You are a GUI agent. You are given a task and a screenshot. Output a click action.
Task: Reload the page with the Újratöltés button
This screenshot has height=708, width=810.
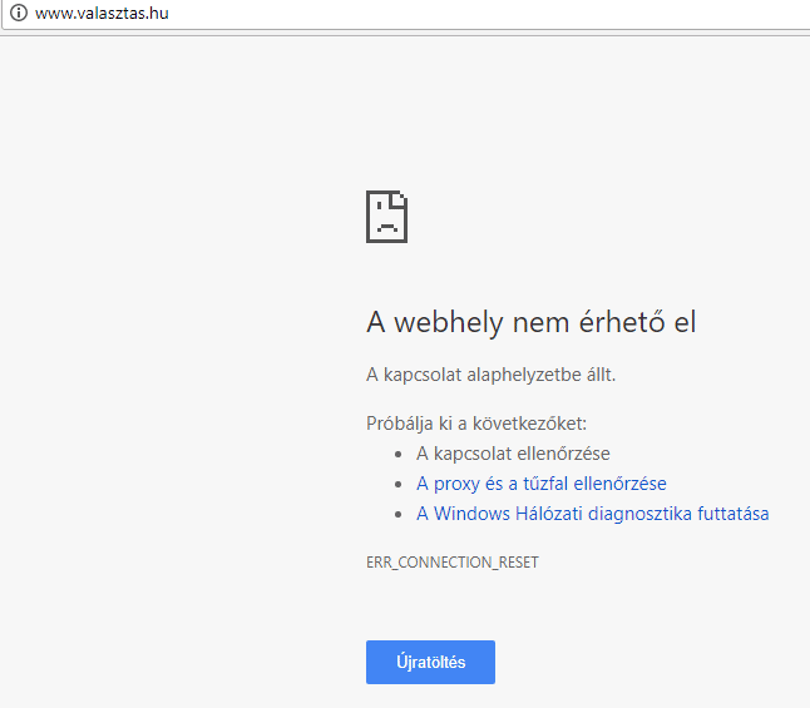click(x=430, y=662)
